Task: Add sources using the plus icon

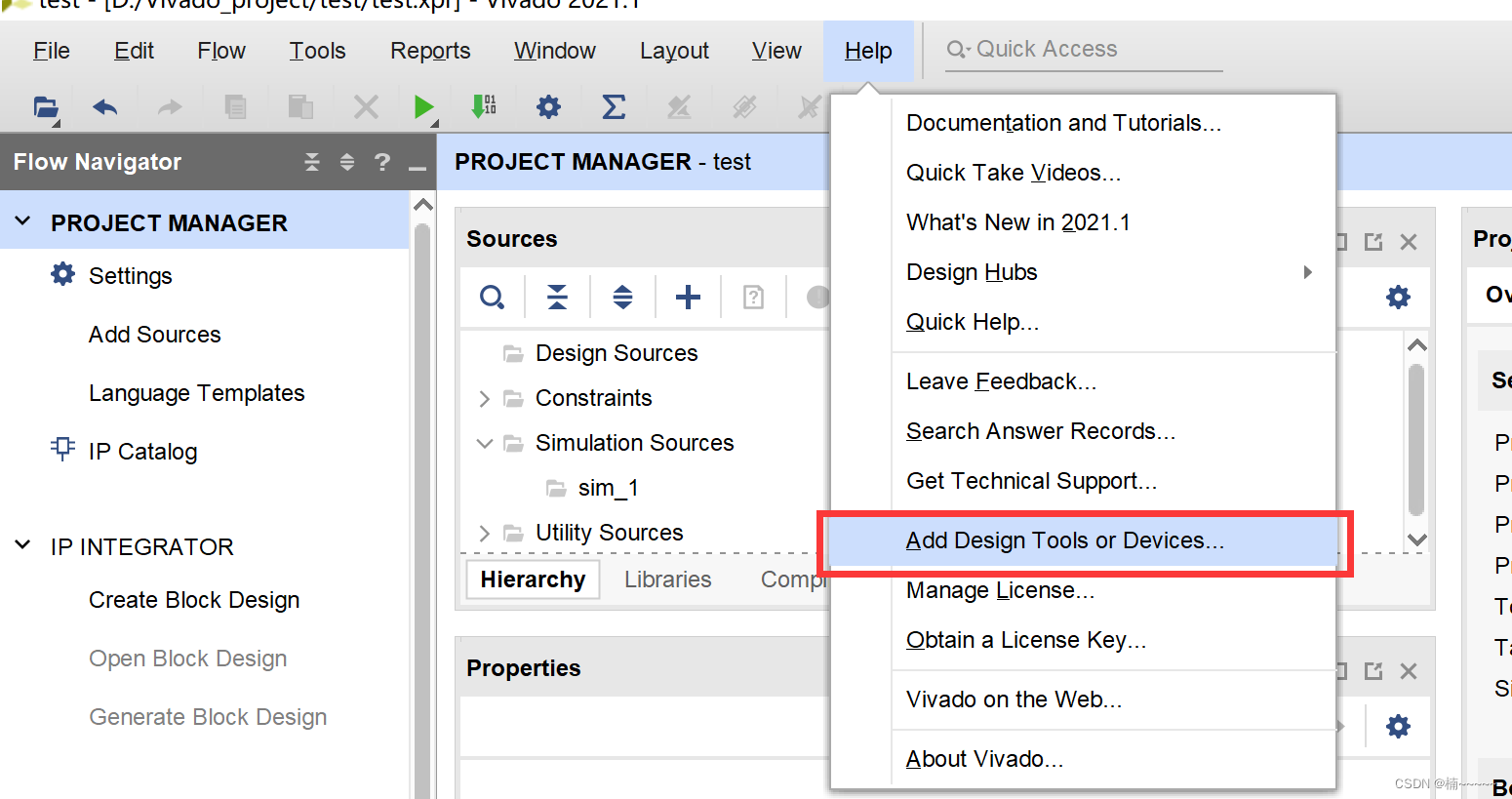Action: 688,297
